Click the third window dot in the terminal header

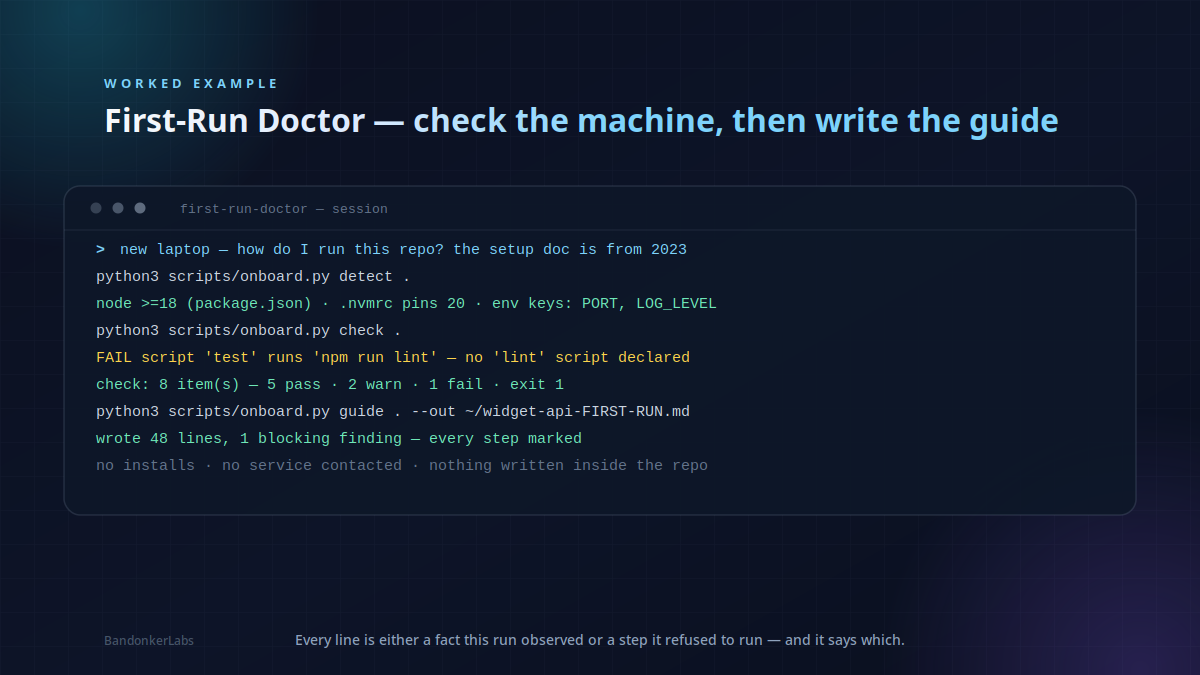click(x=140, y=208)
